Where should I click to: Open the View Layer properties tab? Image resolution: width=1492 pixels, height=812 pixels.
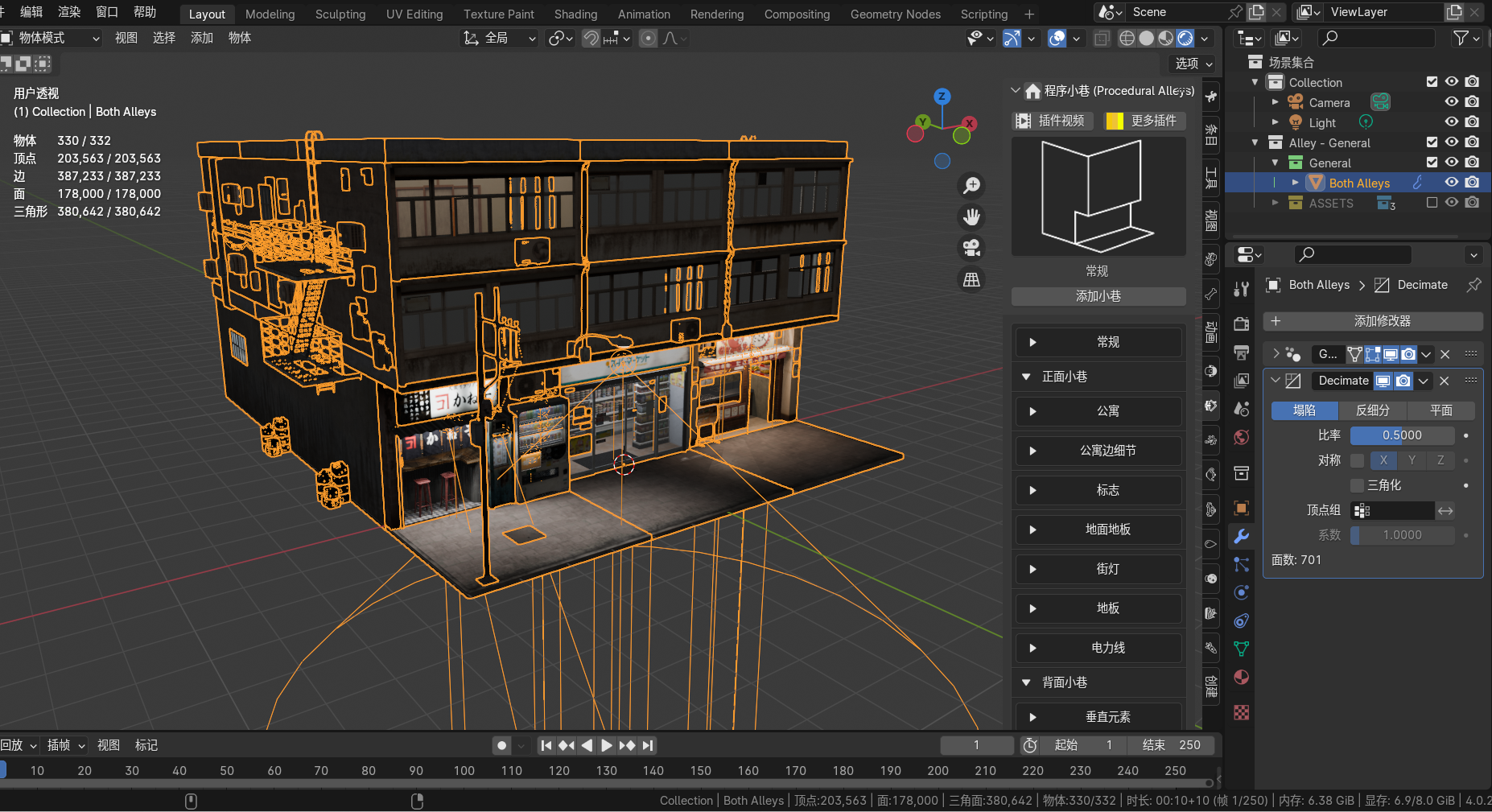tap(1242, 381)
